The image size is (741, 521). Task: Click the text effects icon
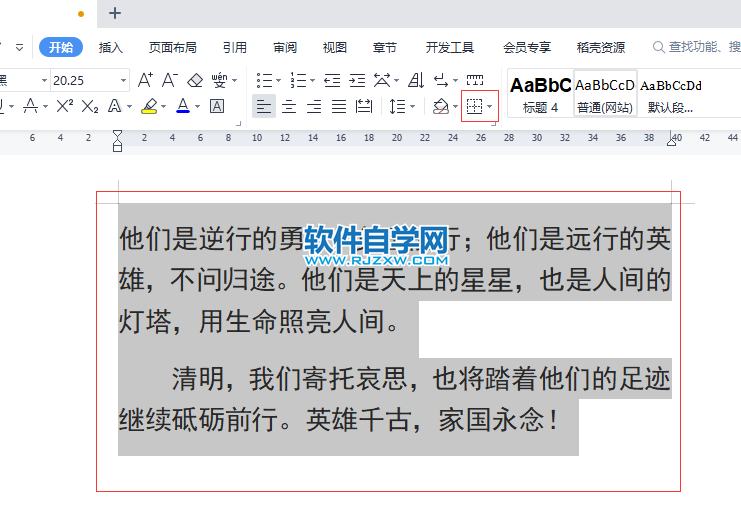pos(114,106)
